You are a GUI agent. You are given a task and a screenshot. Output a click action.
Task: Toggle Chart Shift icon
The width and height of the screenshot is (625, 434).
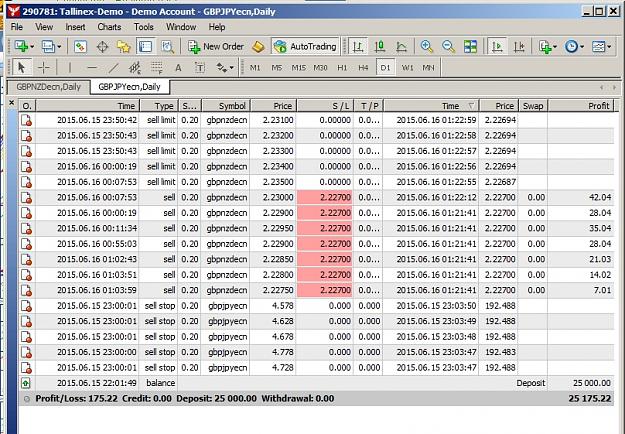click(519, 47)
